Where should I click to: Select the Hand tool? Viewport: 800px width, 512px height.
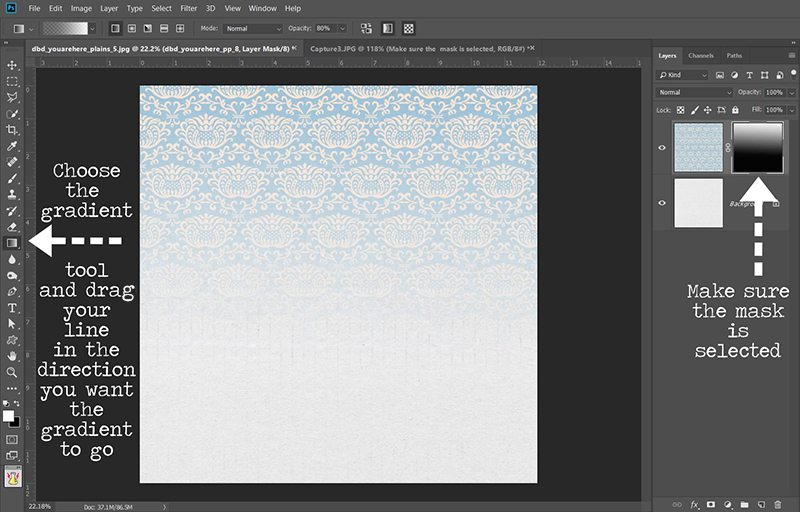[13, 355]
